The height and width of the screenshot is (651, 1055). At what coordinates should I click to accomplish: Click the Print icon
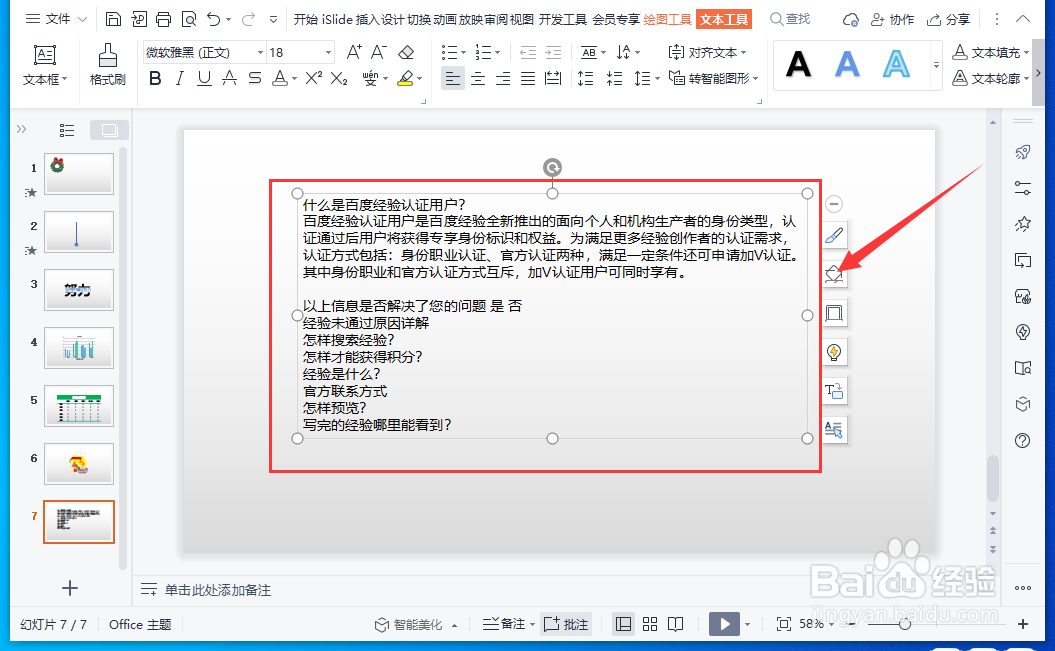tap(163, 19)
